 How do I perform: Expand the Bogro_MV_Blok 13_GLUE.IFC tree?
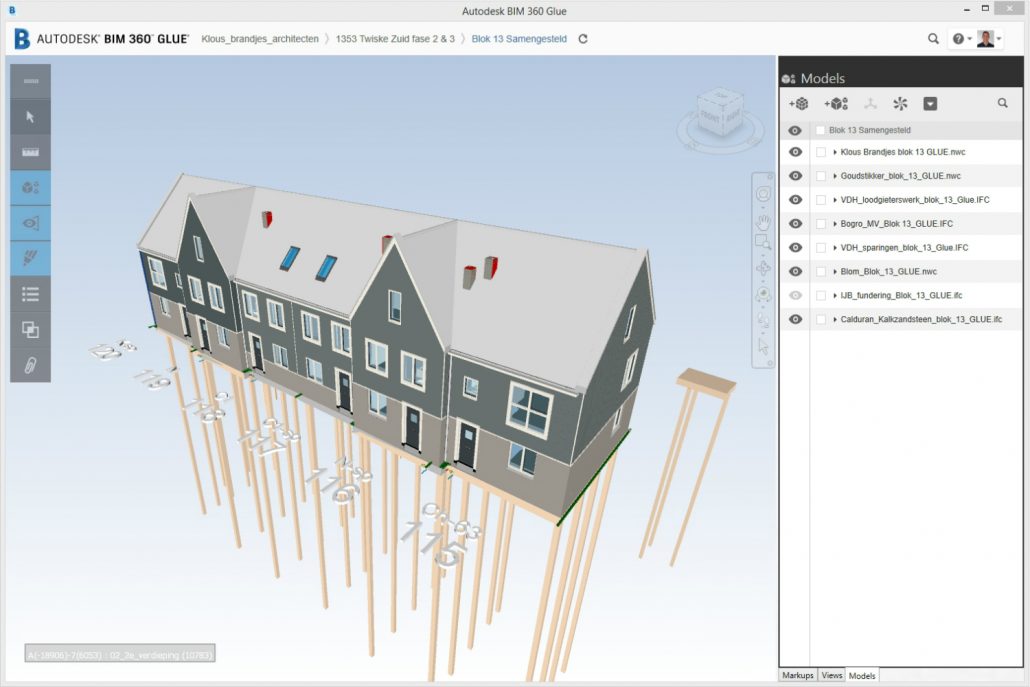(x=835, y=224)
